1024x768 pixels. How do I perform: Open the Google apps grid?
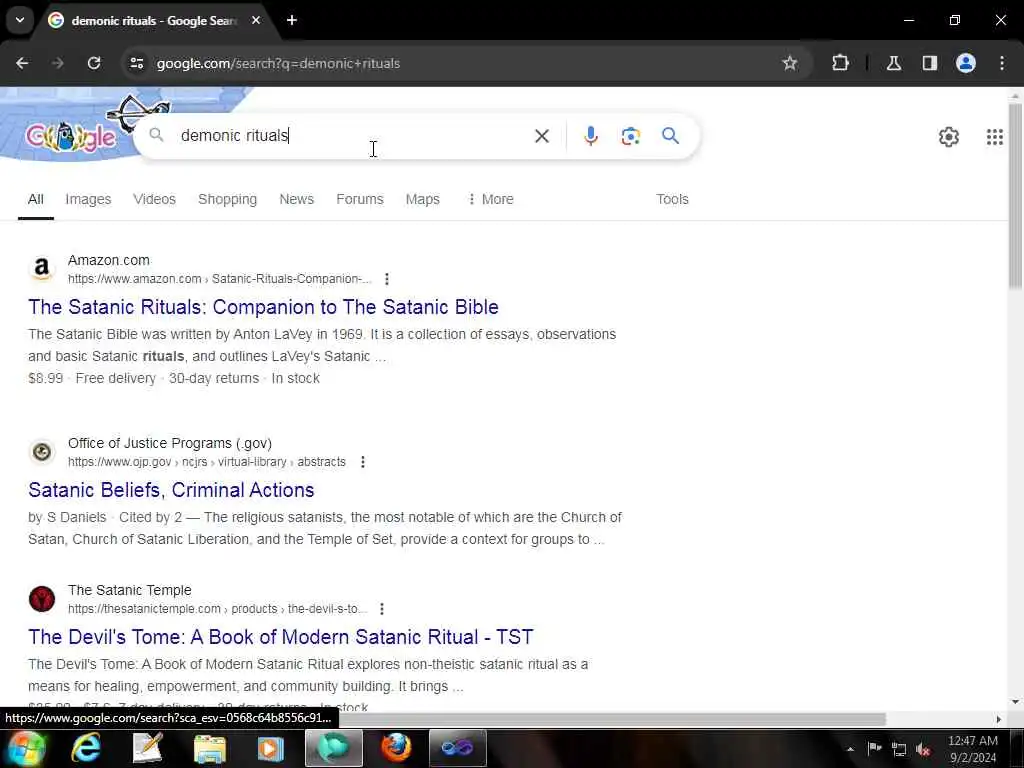pos(994,137)
